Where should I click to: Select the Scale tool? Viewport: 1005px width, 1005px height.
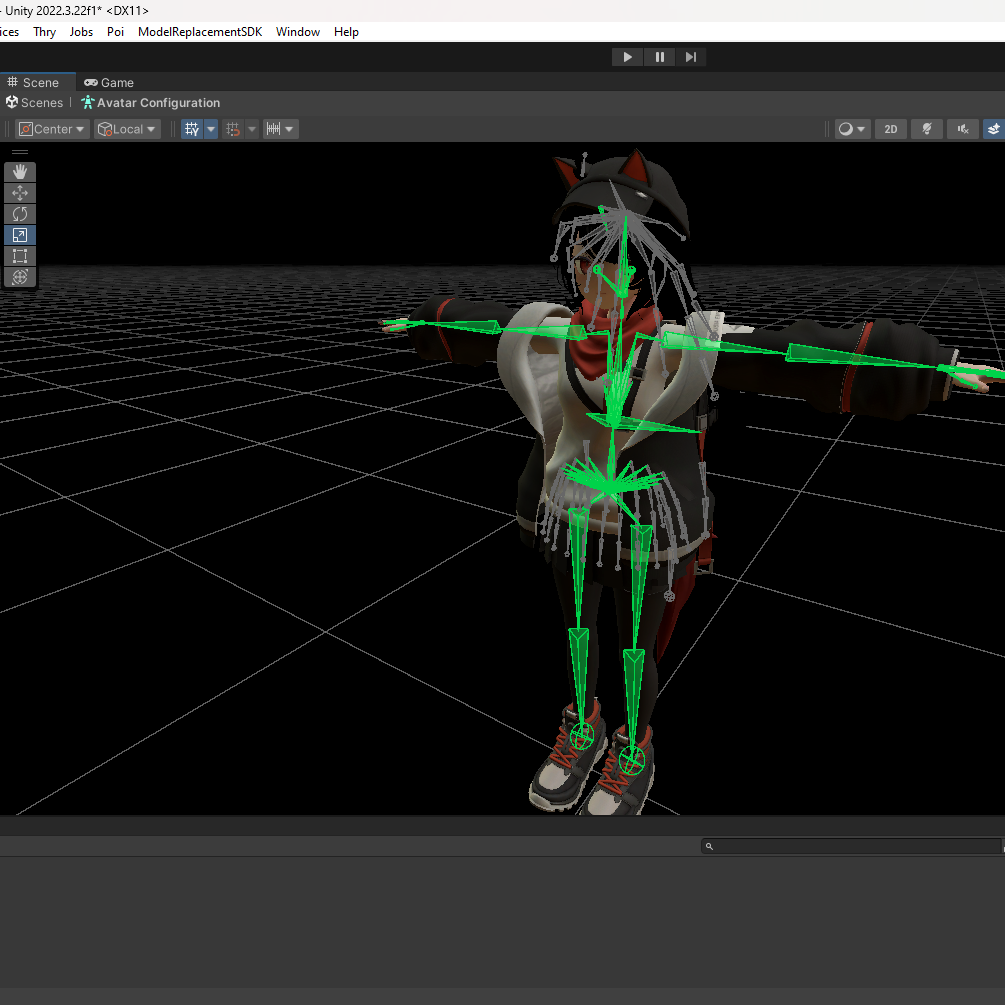pyautogui.click(x=19, y=235)
